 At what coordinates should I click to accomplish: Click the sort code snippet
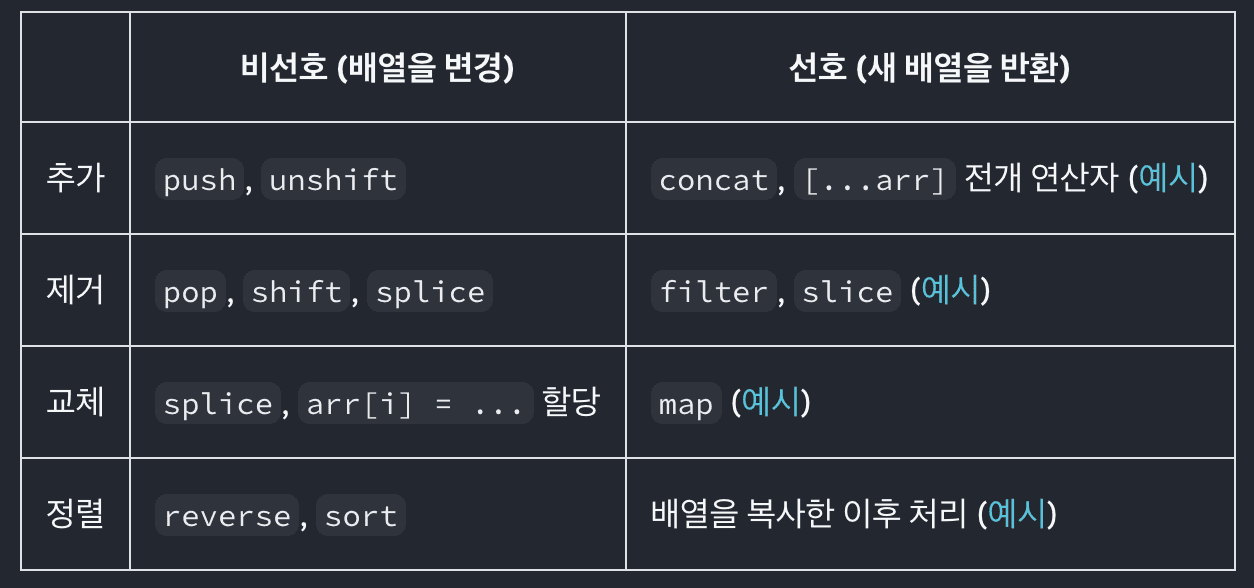361,516
